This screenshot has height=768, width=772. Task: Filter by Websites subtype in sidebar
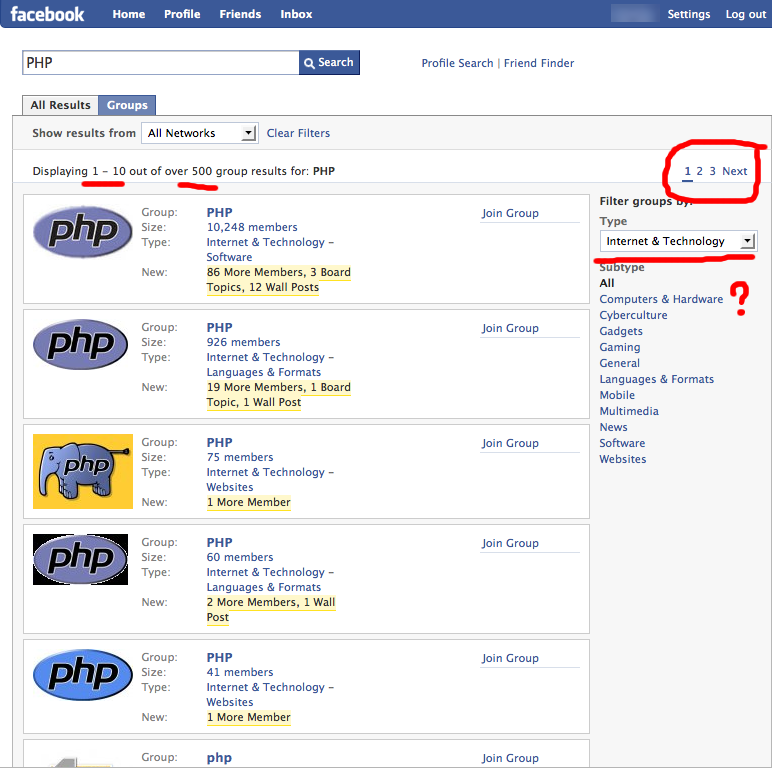coord(623,459)
